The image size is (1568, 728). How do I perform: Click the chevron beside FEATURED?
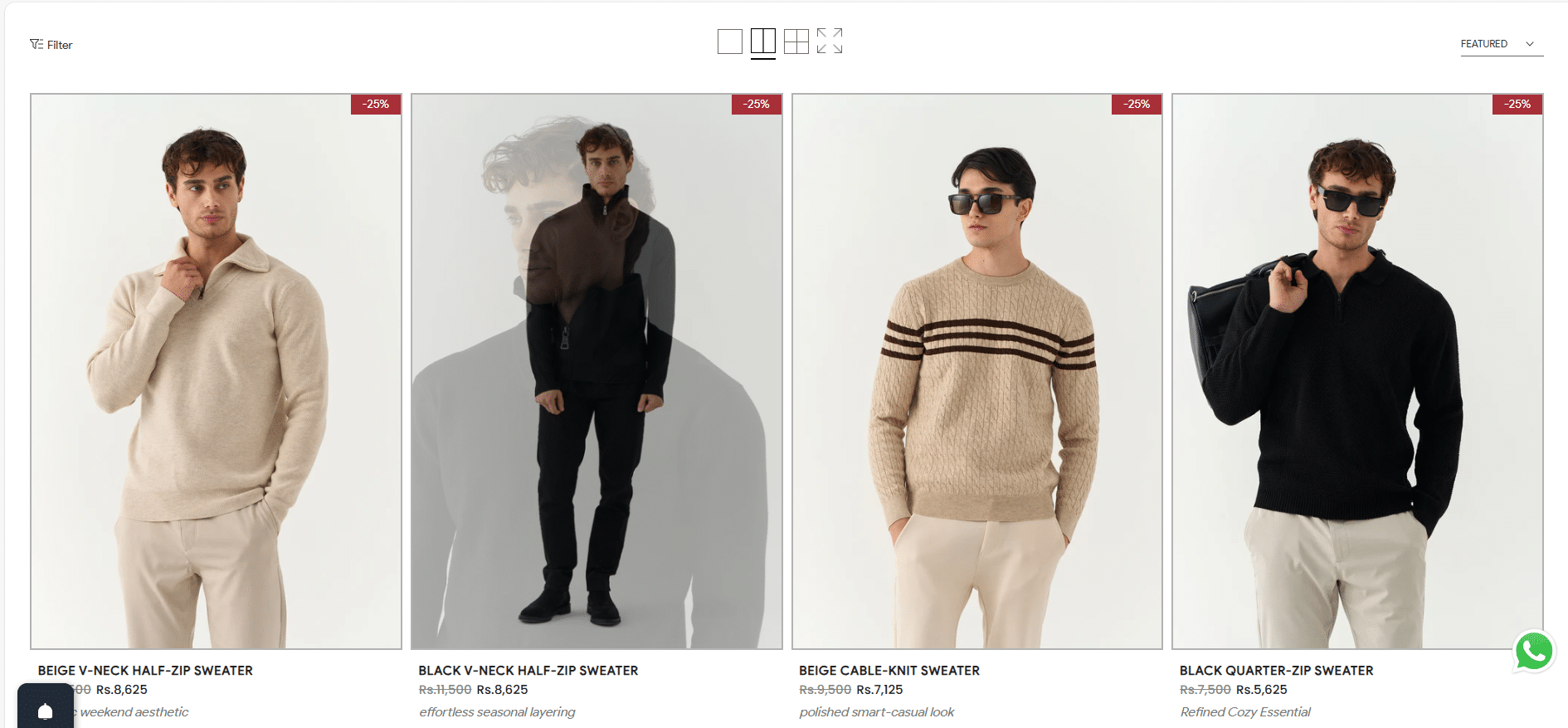coord(1530,44)
